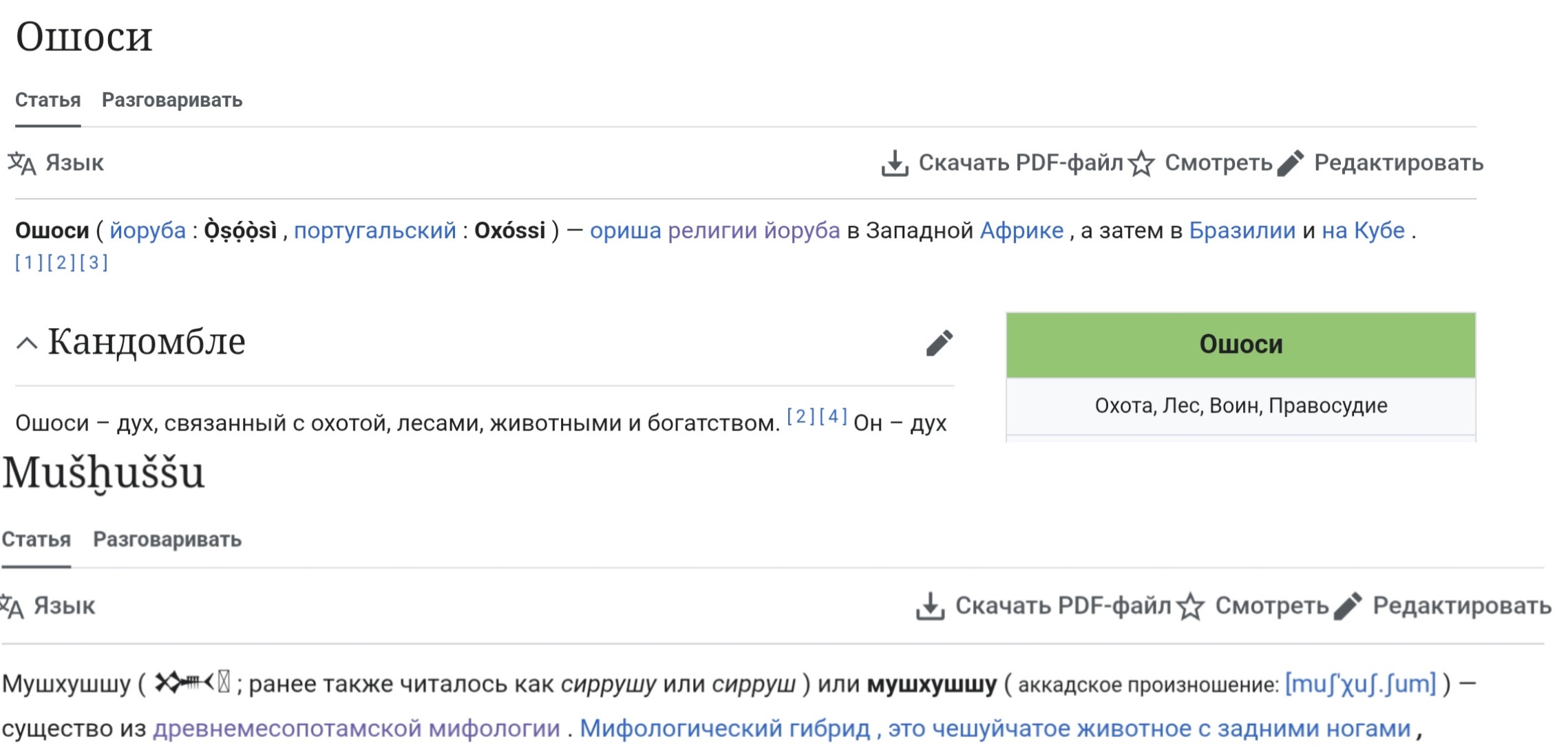
Task: Select Статья tab on Mušḫuššu article
Action: tap(36, 540)
